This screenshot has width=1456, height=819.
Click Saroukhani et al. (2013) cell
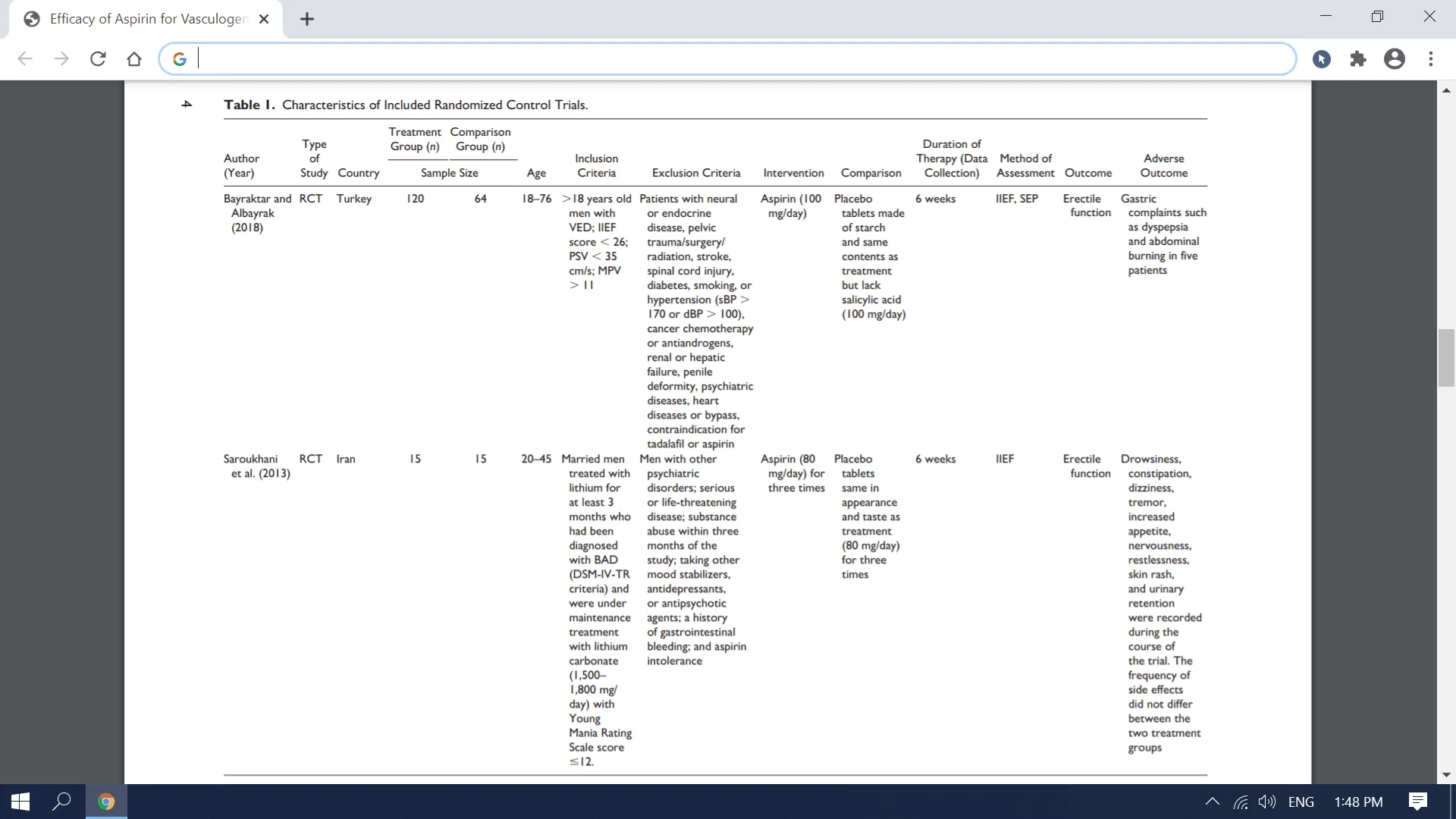(x=257, y=466)
